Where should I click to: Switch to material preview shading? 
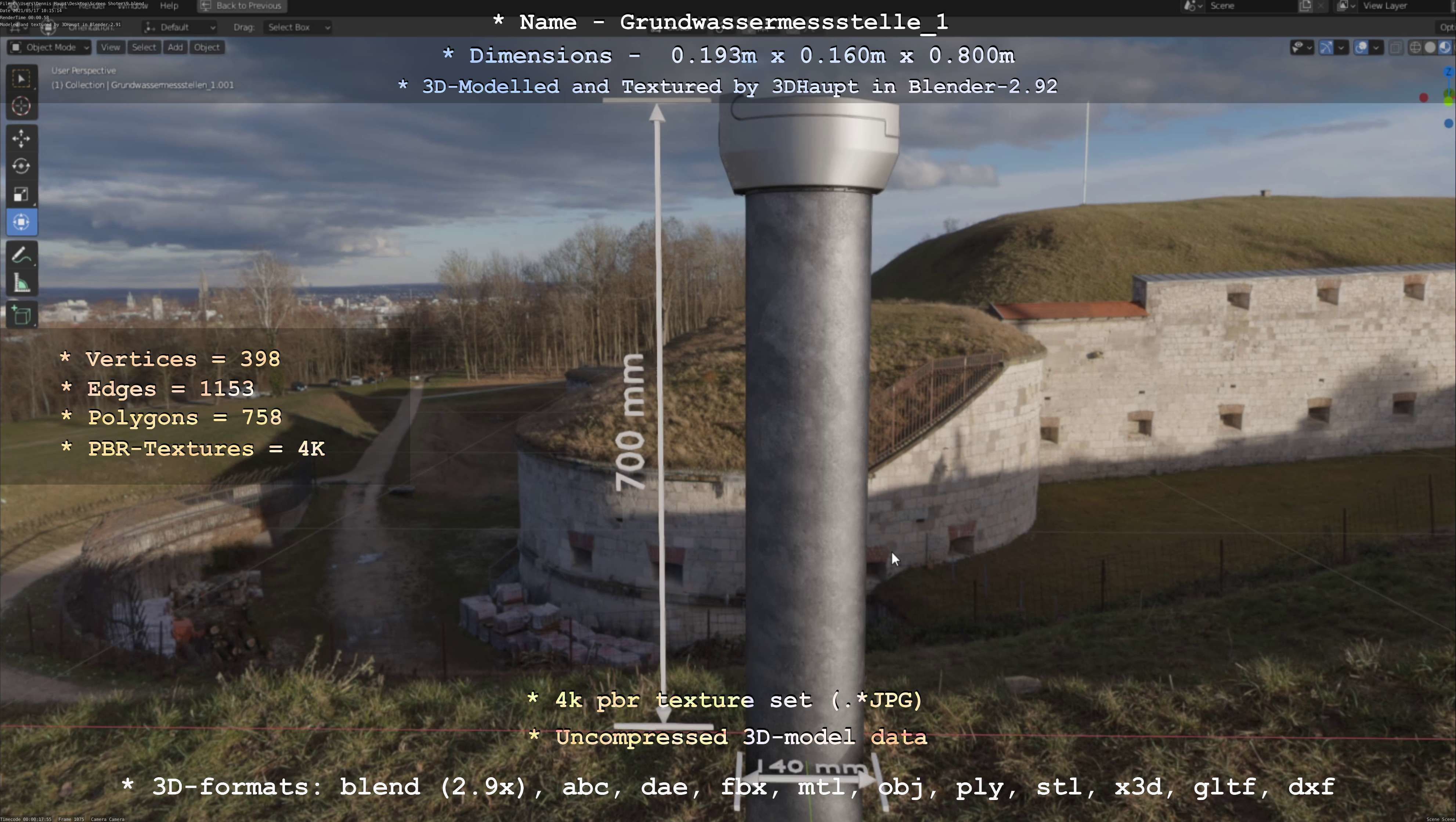point(1445,47)
